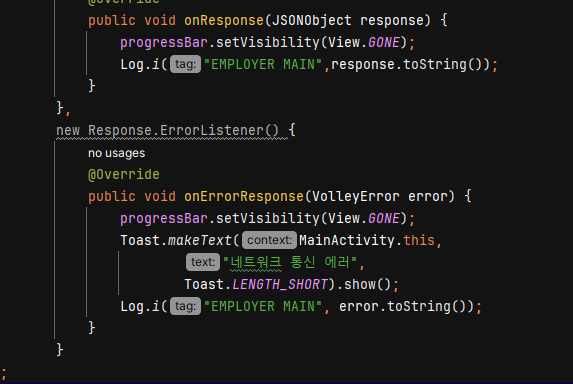Click tag: hint on error.toString() line

(x=185, y=306)
